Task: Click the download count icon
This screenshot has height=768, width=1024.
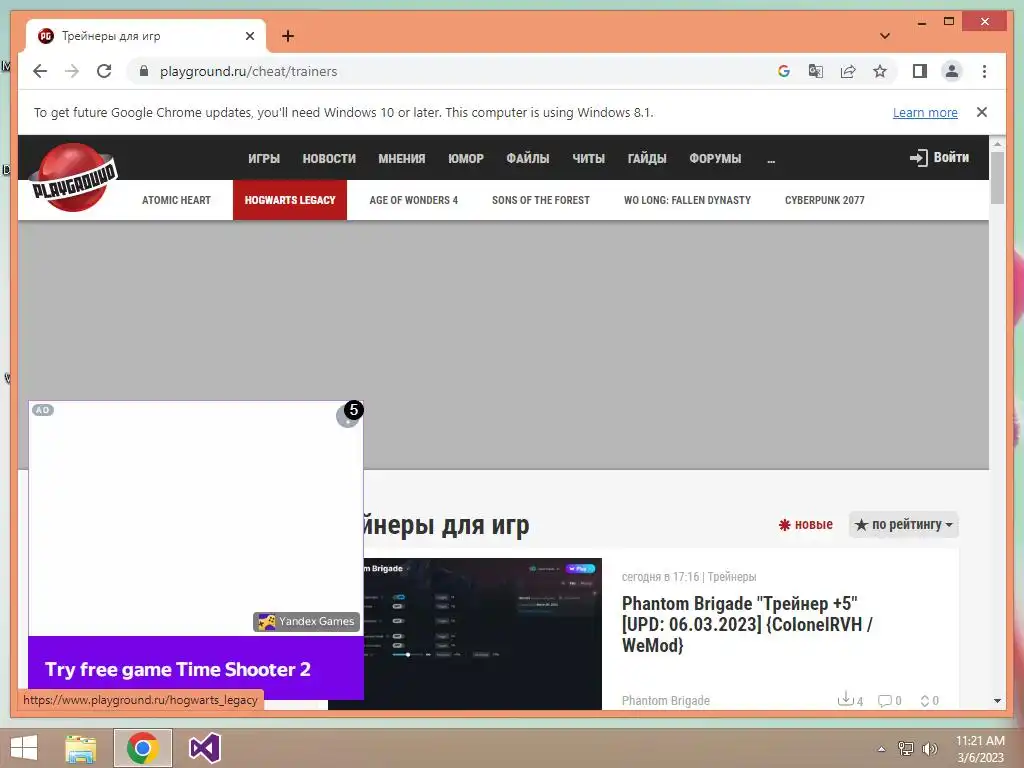Action: pyautogui.click(x=846, y=699)
